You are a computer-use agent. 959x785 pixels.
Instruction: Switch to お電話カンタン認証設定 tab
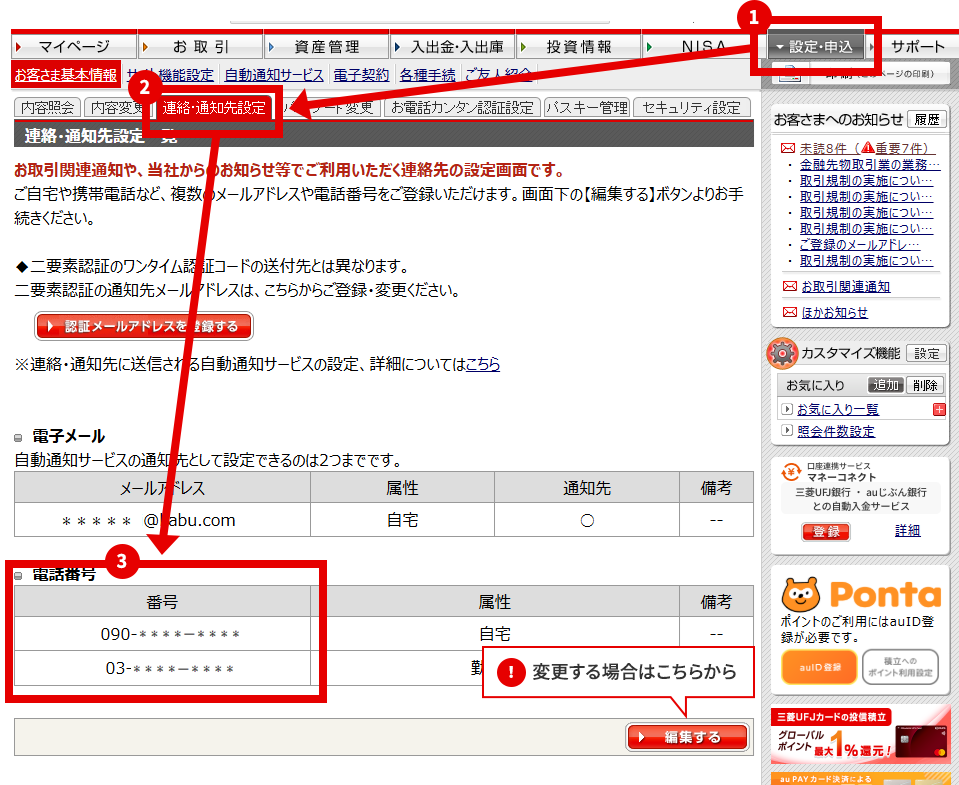pyautogui.click(x=462, y=108)
